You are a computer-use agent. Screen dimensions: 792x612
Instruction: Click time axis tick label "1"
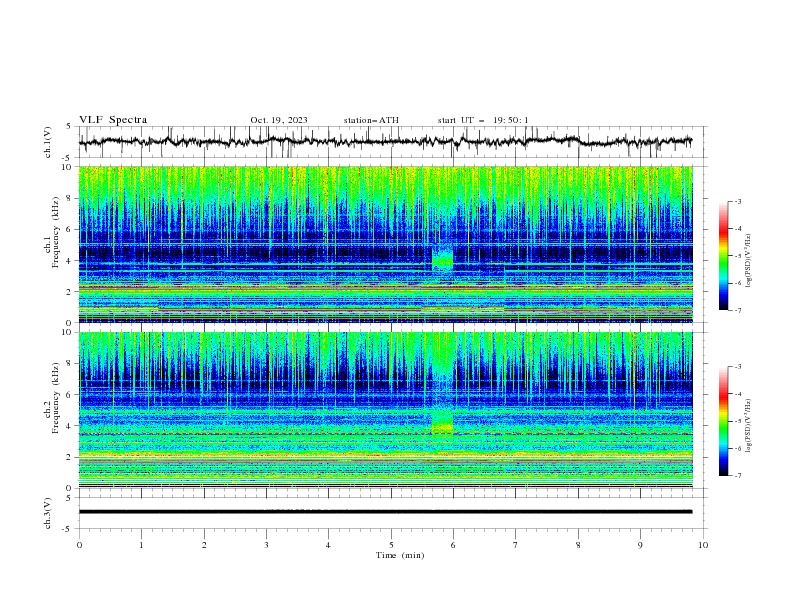click(x=141, y=545)
